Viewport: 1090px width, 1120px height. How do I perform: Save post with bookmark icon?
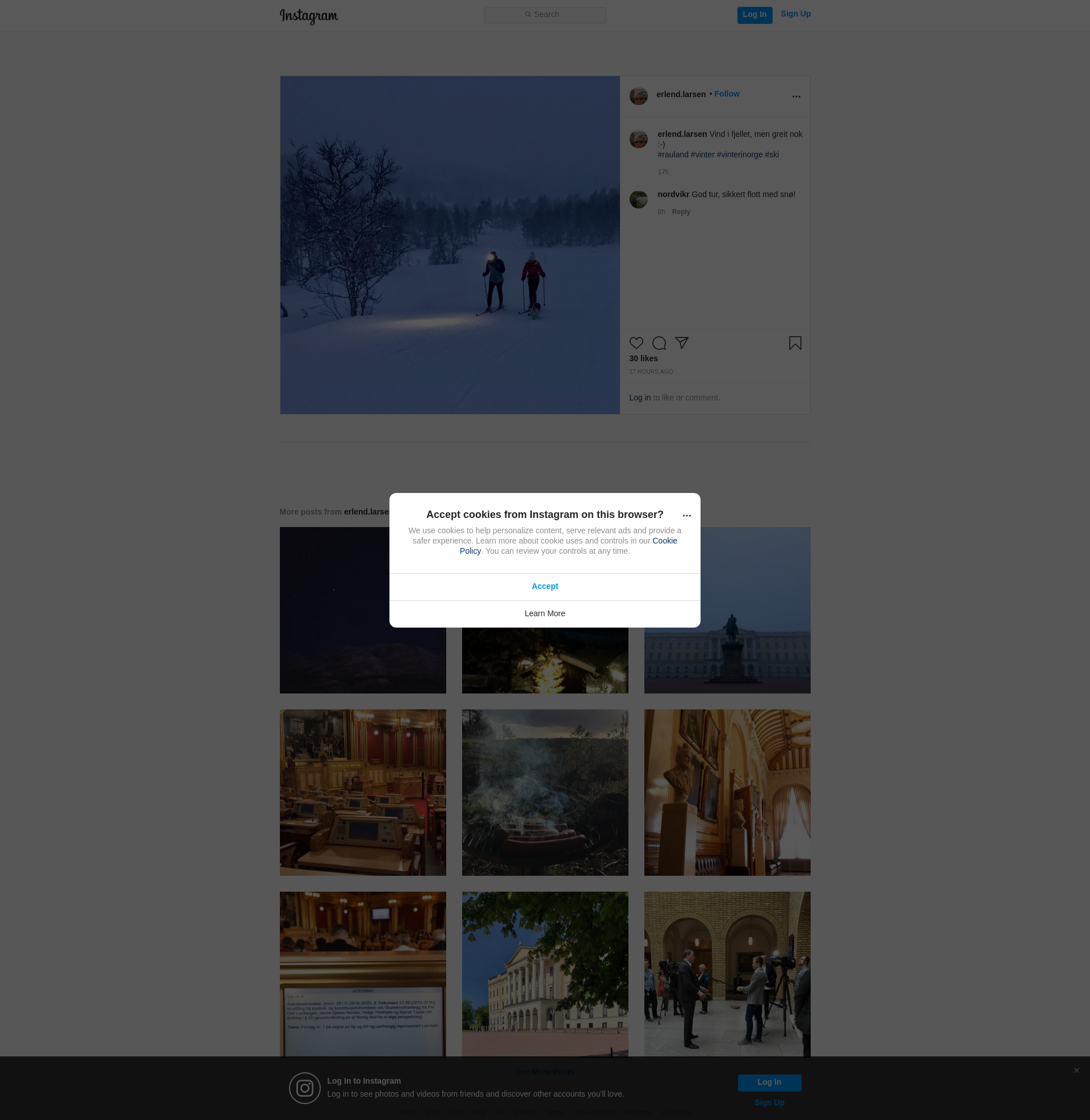[795, 343]
